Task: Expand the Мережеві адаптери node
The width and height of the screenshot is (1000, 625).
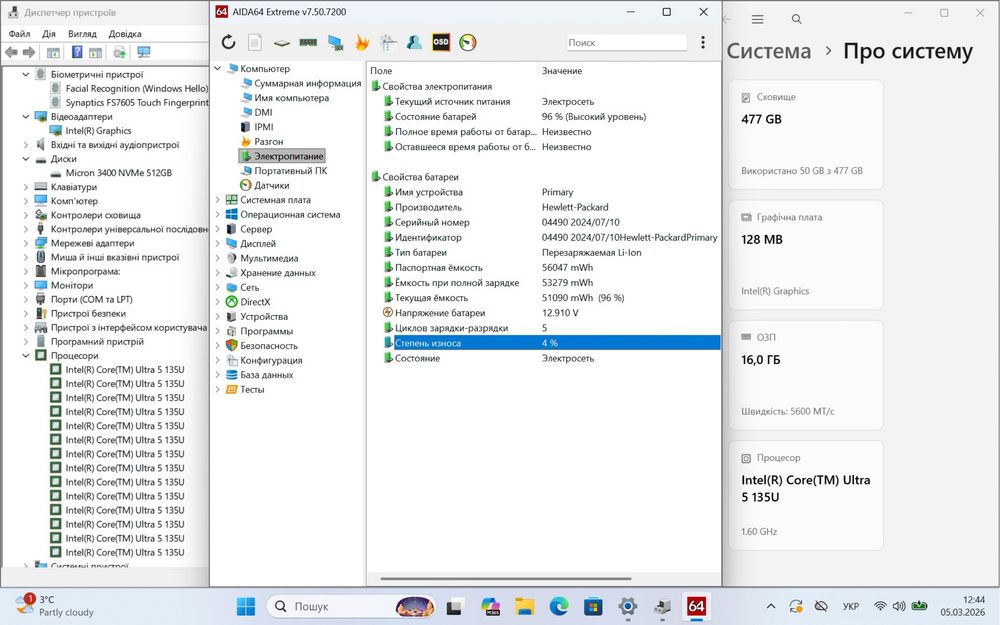Action: pyautogui.click(x=26, y=243)
